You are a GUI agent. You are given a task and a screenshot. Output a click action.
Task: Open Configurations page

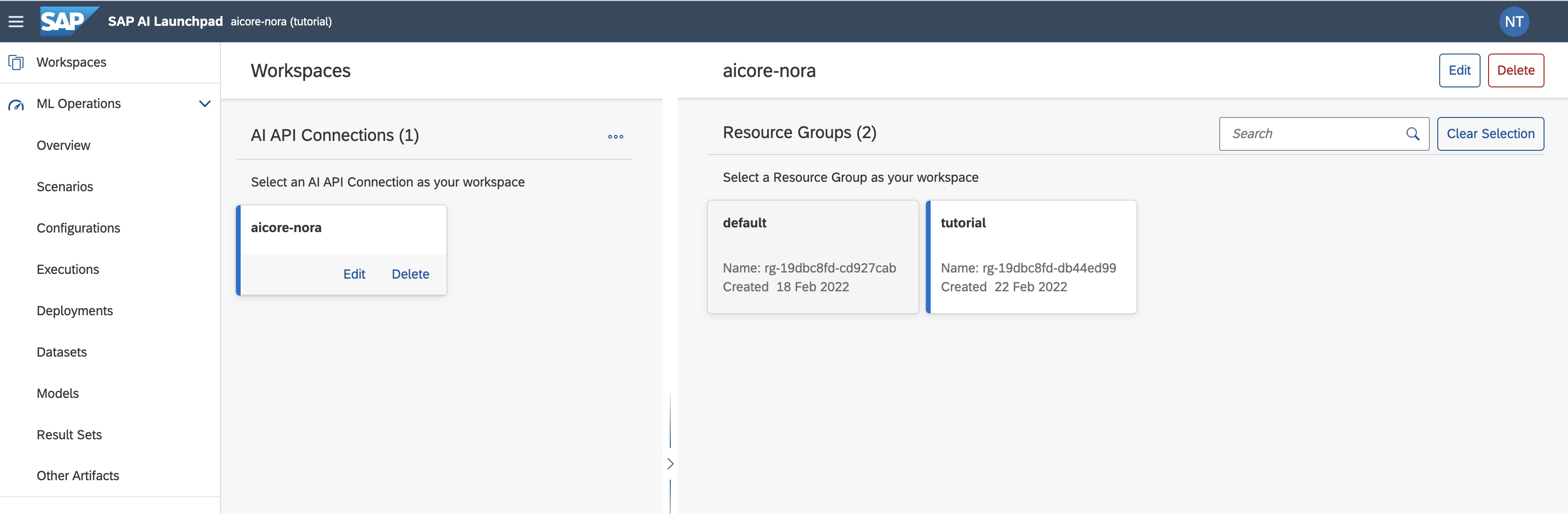(78, 228)
